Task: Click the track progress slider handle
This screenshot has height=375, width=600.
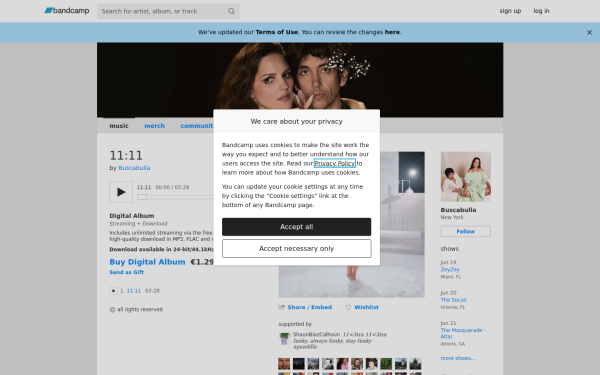Action: click(142, 197)
